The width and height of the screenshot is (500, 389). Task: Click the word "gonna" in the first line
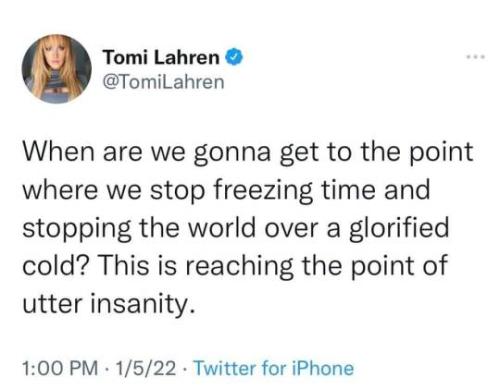click(x=232, y=154)
